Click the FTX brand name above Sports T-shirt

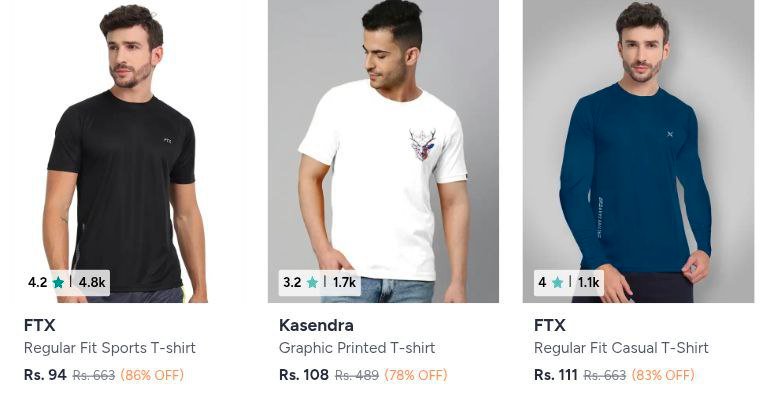coord(39,325)
